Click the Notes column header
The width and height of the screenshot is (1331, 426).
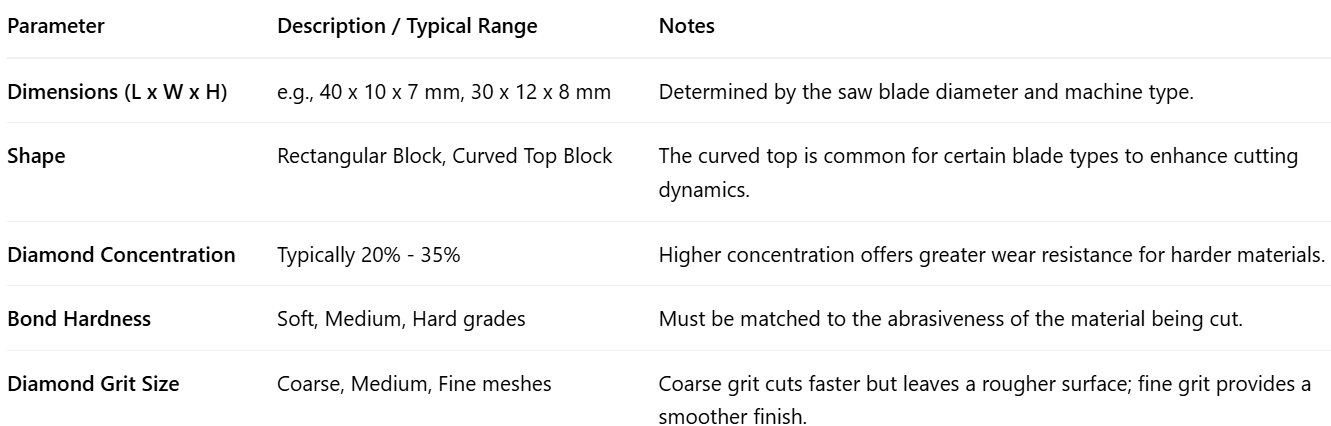(686, 27)
